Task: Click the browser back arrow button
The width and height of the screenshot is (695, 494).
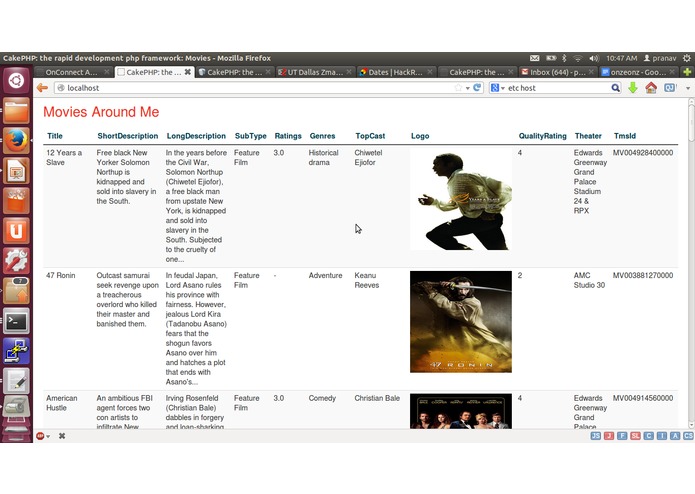Action: click(42, 88)
